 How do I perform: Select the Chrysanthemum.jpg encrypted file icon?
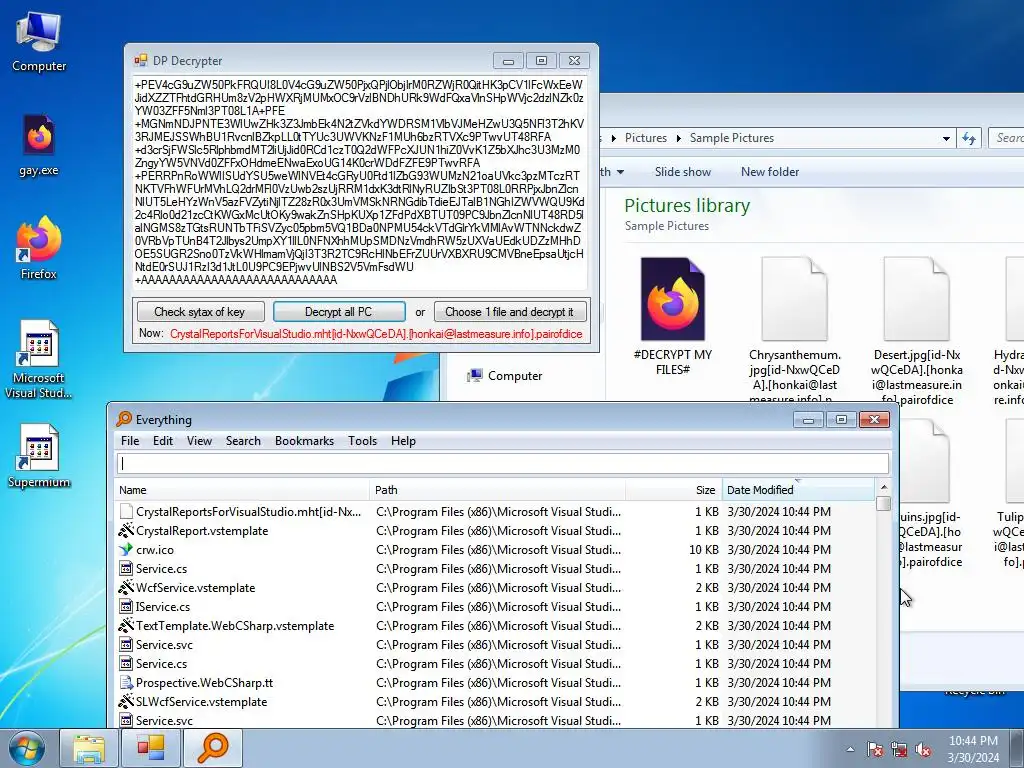pos(794,299)
